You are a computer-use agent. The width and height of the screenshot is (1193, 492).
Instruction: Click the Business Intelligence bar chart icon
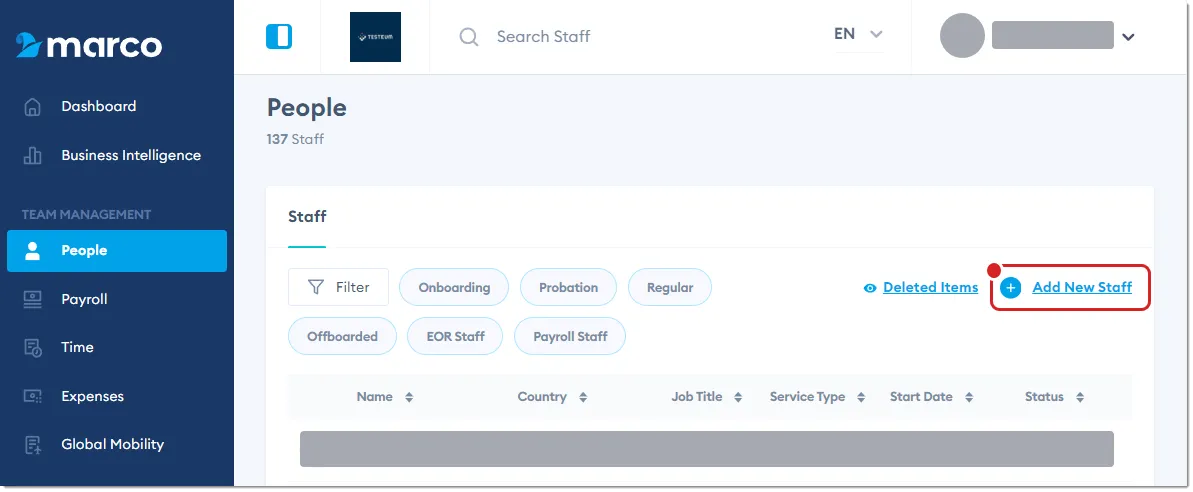click(x=33, y=155)
